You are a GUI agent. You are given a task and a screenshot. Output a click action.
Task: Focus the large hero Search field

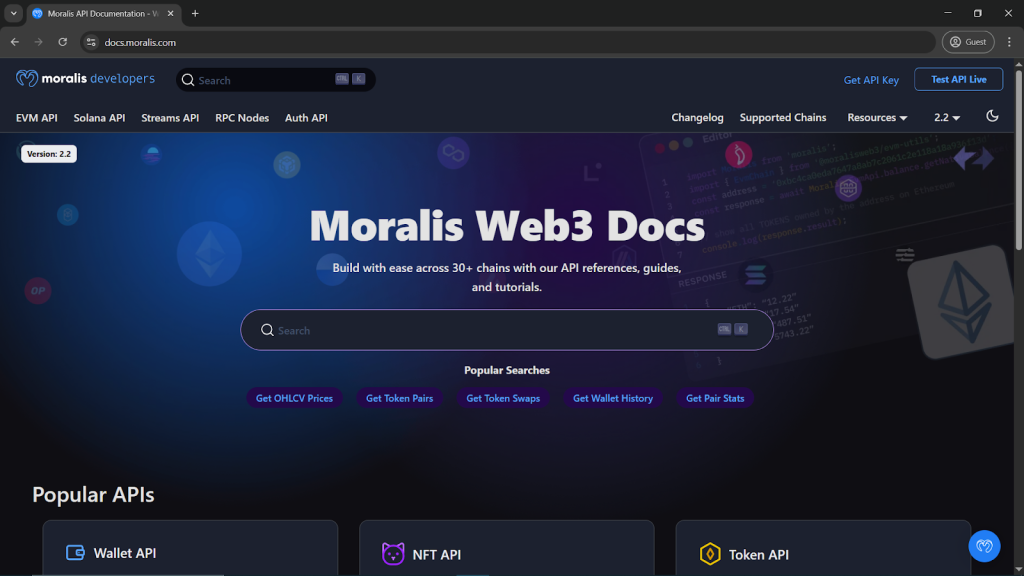click(x=507, y=330)
